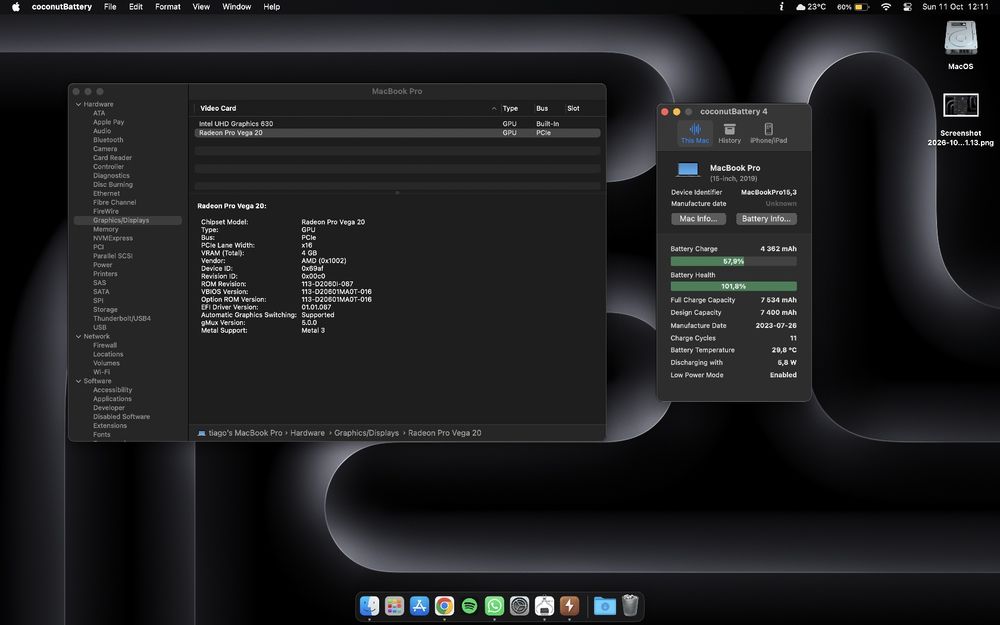The width and height of the screenshot is (1000, 625).
Task: Open the Wi-Fi status menu
Action: click(x=886, y=6)
